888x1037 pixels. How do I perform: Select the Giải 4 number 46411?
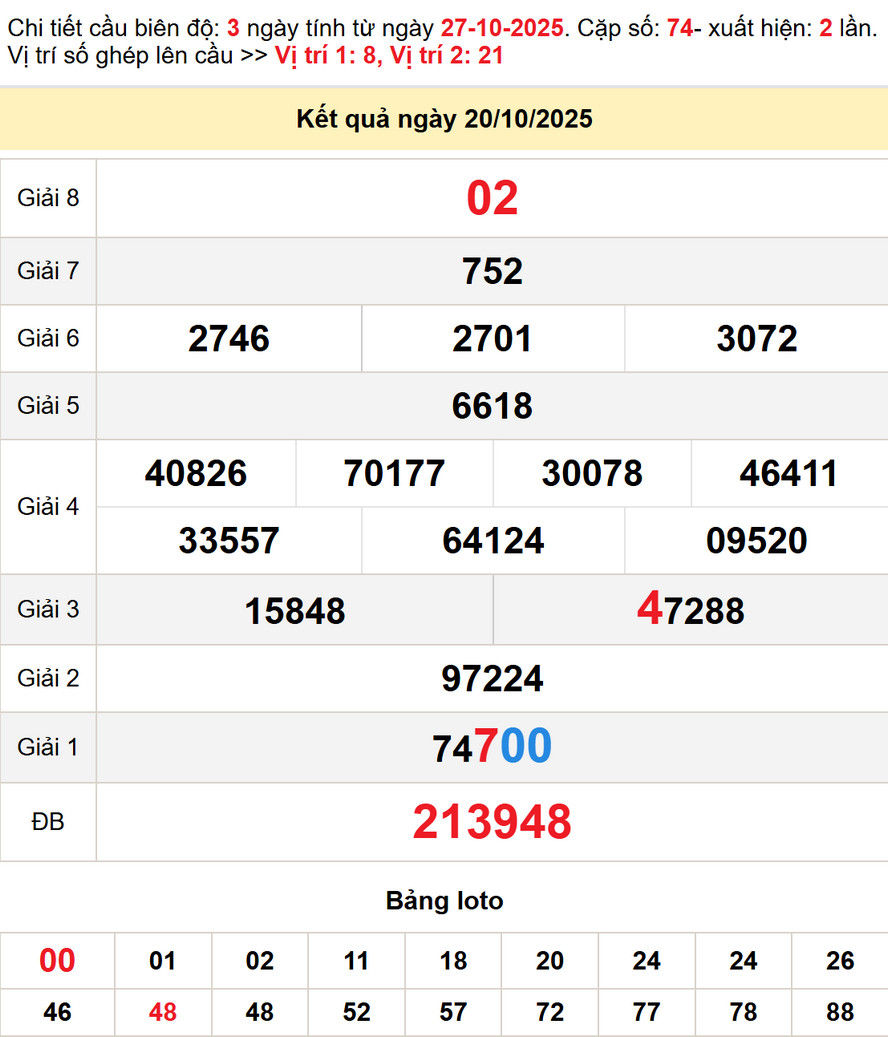[789, 473]
